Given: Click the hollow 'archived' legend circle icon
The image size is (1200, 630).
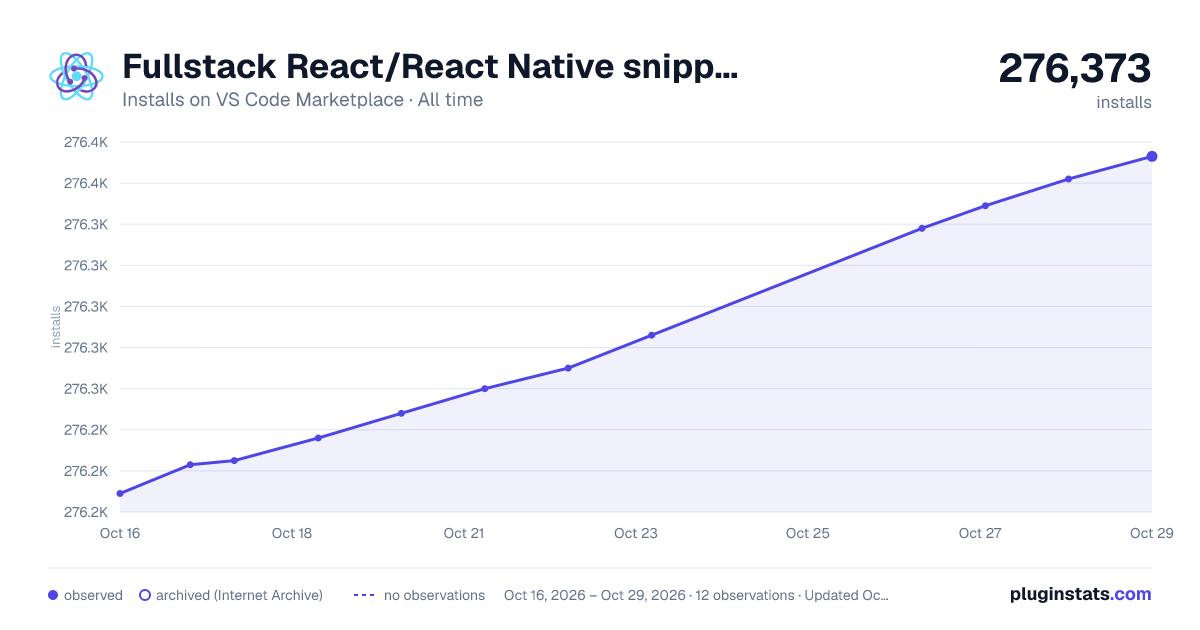Looking at the screenshot, I should [x=145, y=595].
